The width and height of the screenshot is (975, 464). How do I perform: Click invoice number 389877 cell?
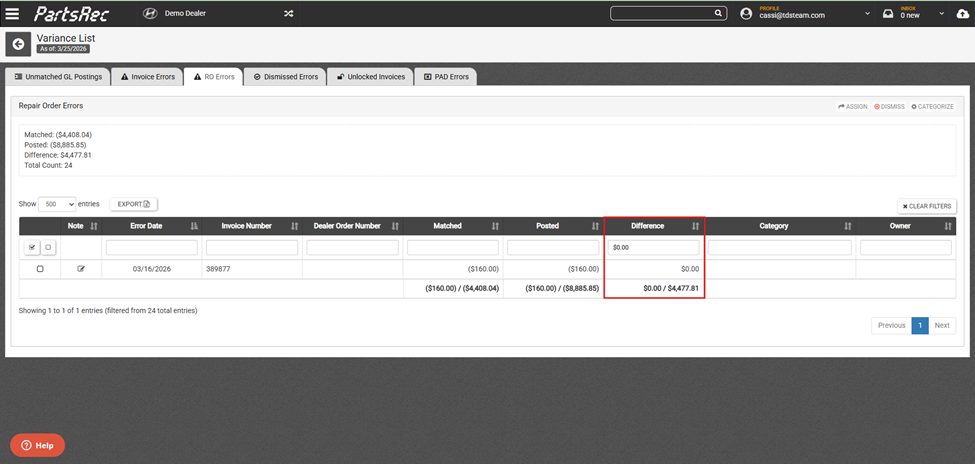pos(252,269)
